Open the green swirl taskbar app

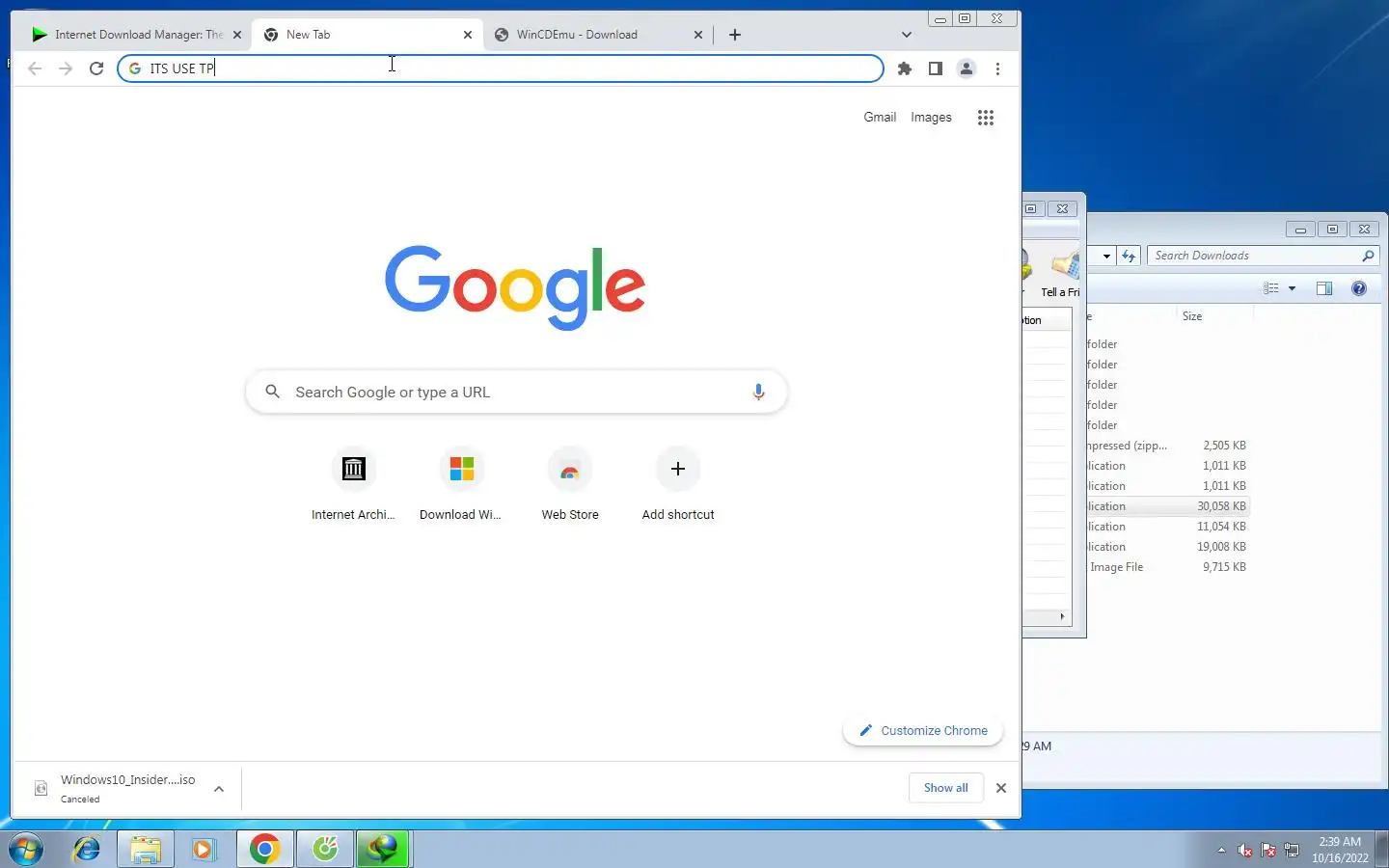pyautogui.click(x=325, y=850)
